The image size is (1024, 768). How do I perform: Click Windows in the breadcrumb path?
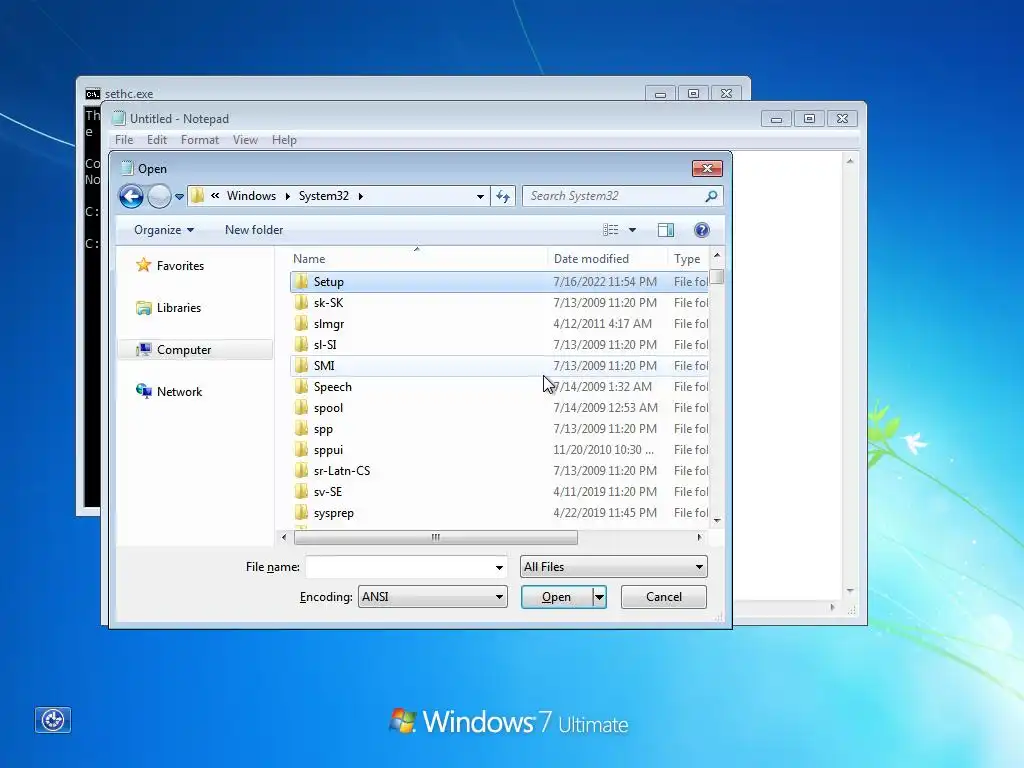pyautogui.click(x=251, y=196)
